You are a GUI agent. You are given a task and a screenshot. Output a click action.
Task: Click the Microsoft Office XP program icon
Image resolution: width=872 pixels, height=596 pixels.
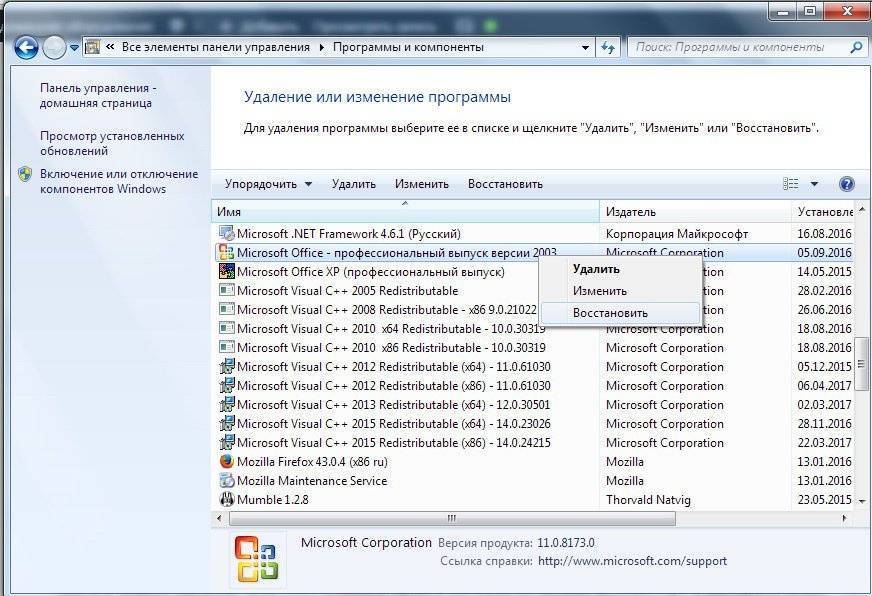coord(227,272)
